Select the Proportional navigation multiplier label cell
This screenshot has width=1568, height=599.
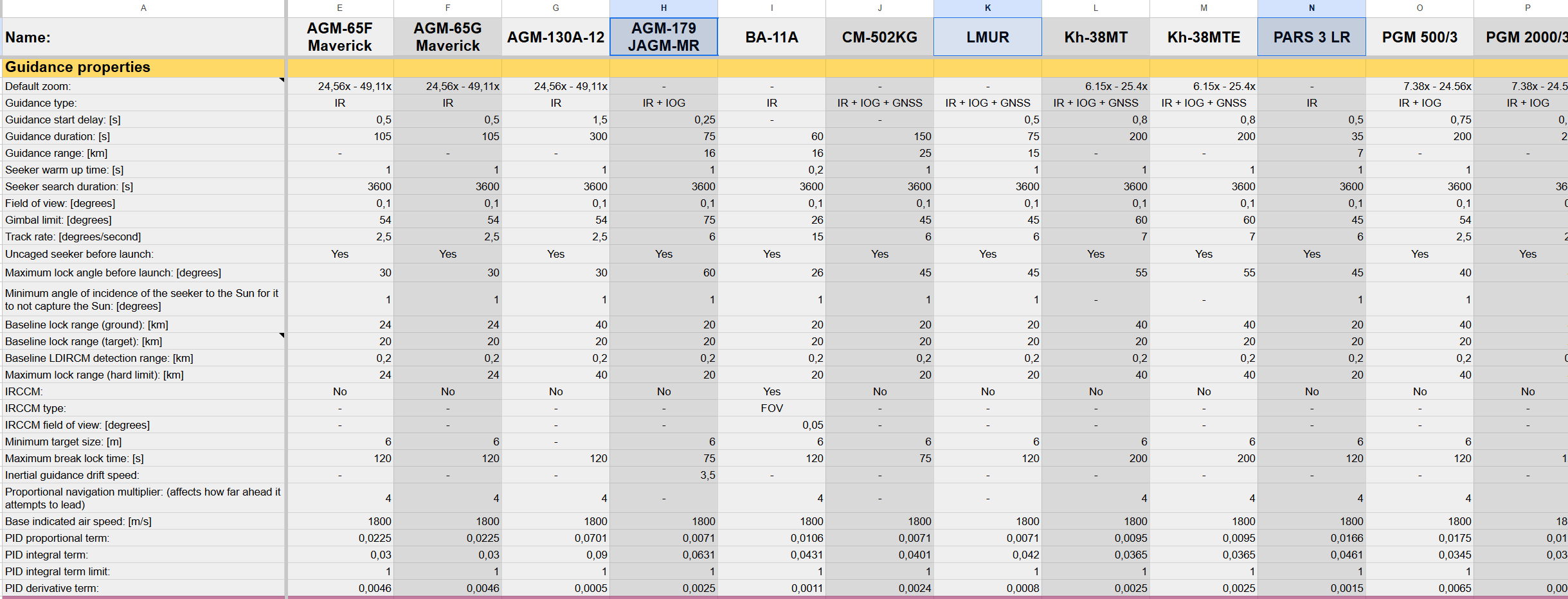(x=143, y=498)
